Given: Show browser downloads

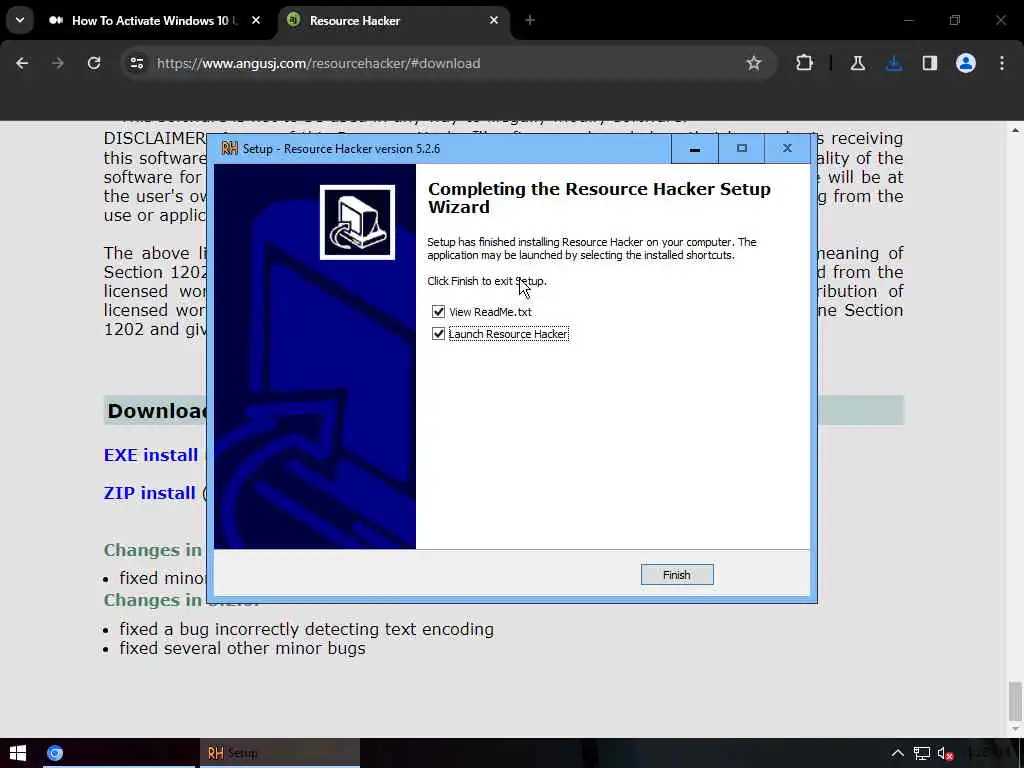Looking at the screenshot, I should pyautogui.click(x=894, y=63).
